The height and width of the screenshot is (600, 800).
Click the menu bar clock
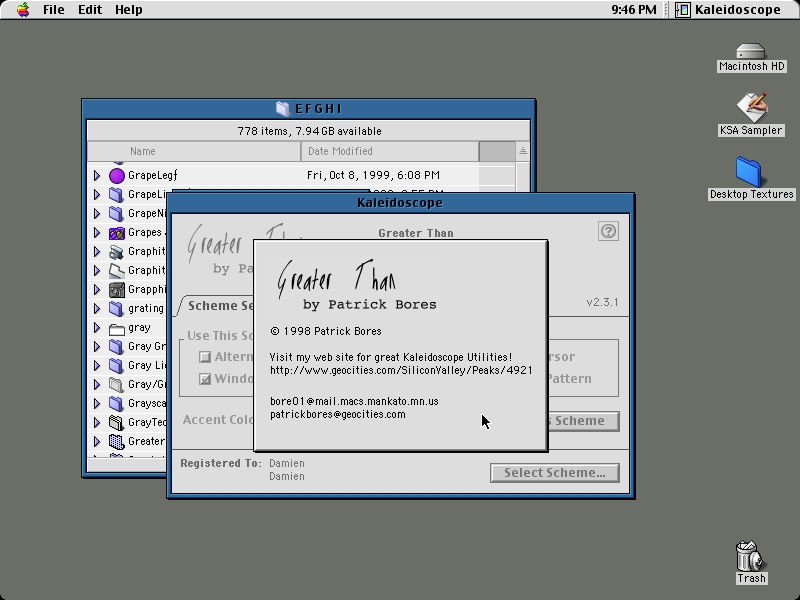tap(634, 10)
